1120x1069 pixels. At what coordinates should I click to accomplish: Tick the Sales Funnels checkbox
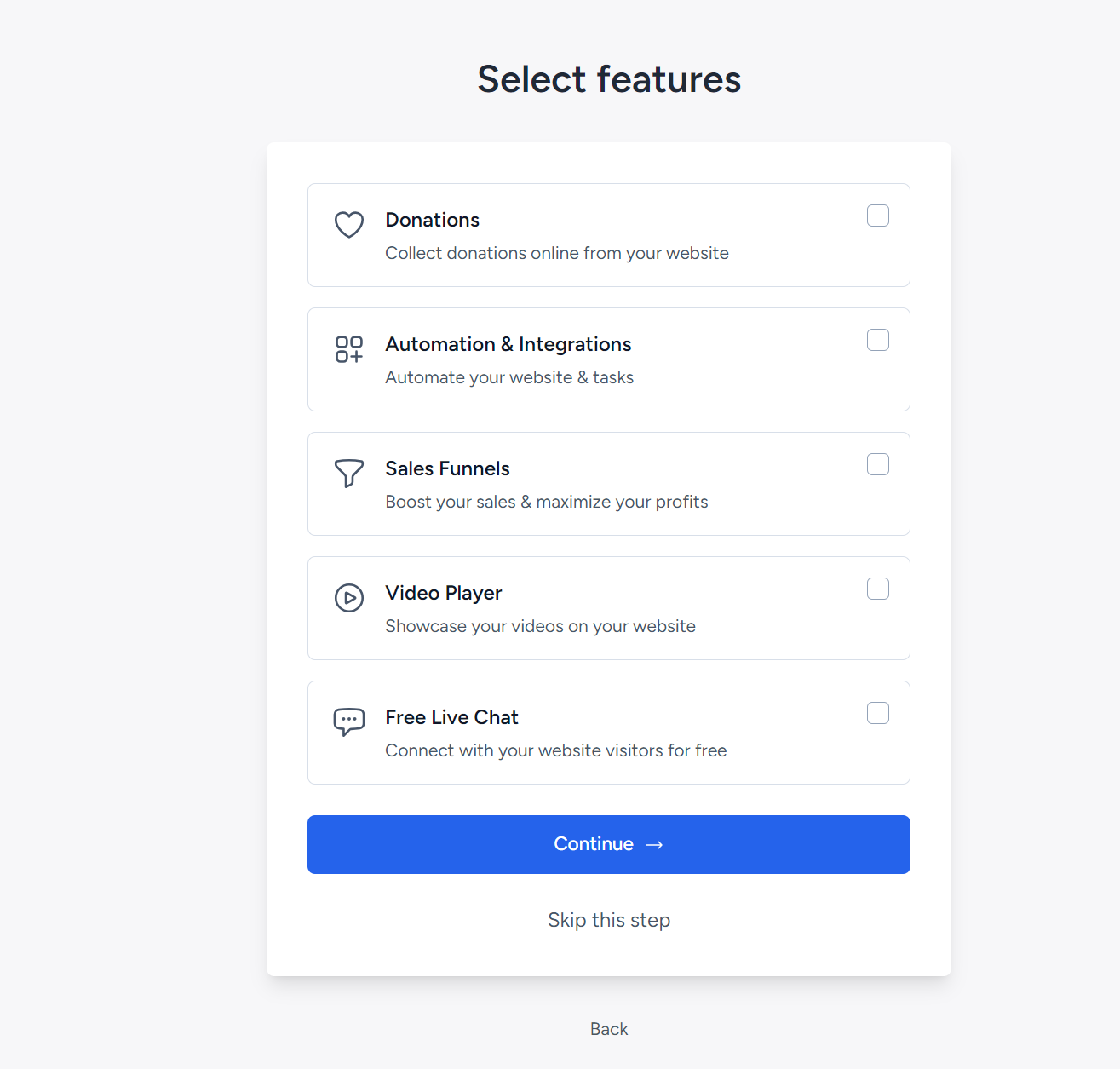878,465
